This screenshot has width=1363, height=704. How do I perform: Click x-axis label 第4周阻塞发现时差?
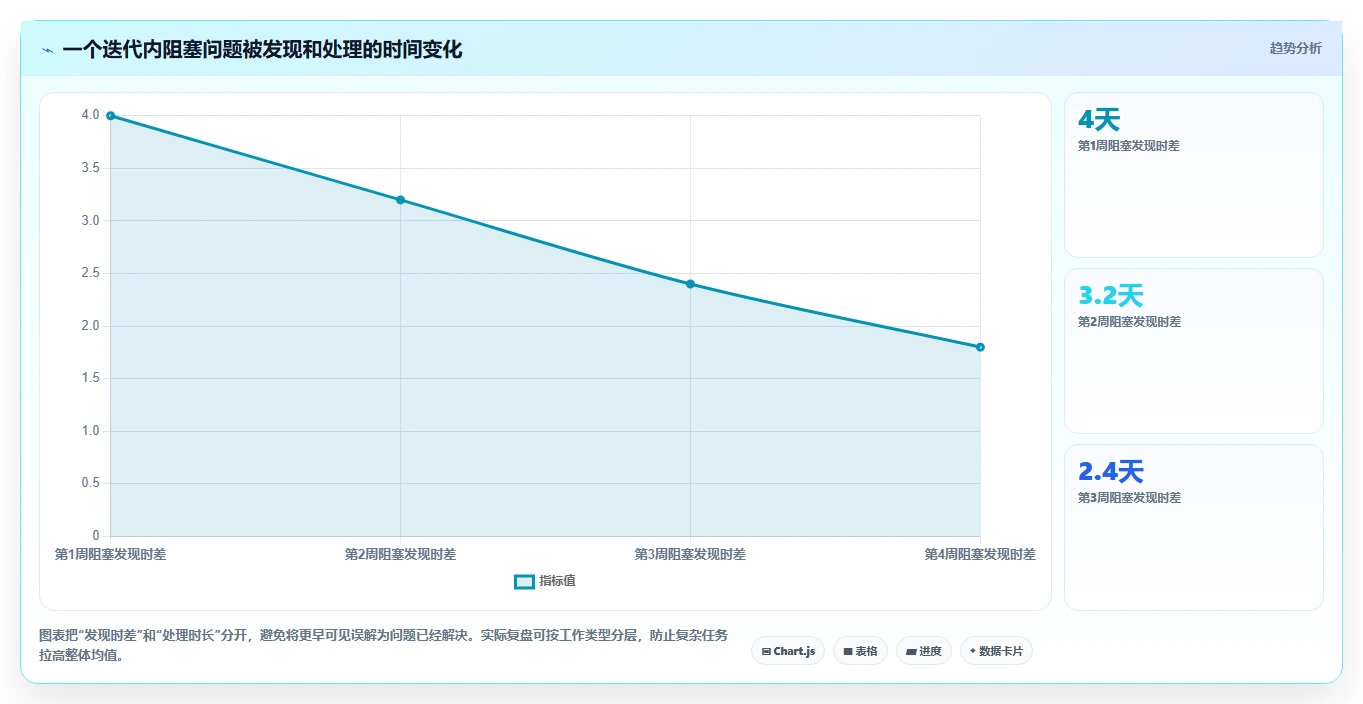click(980, 554)
